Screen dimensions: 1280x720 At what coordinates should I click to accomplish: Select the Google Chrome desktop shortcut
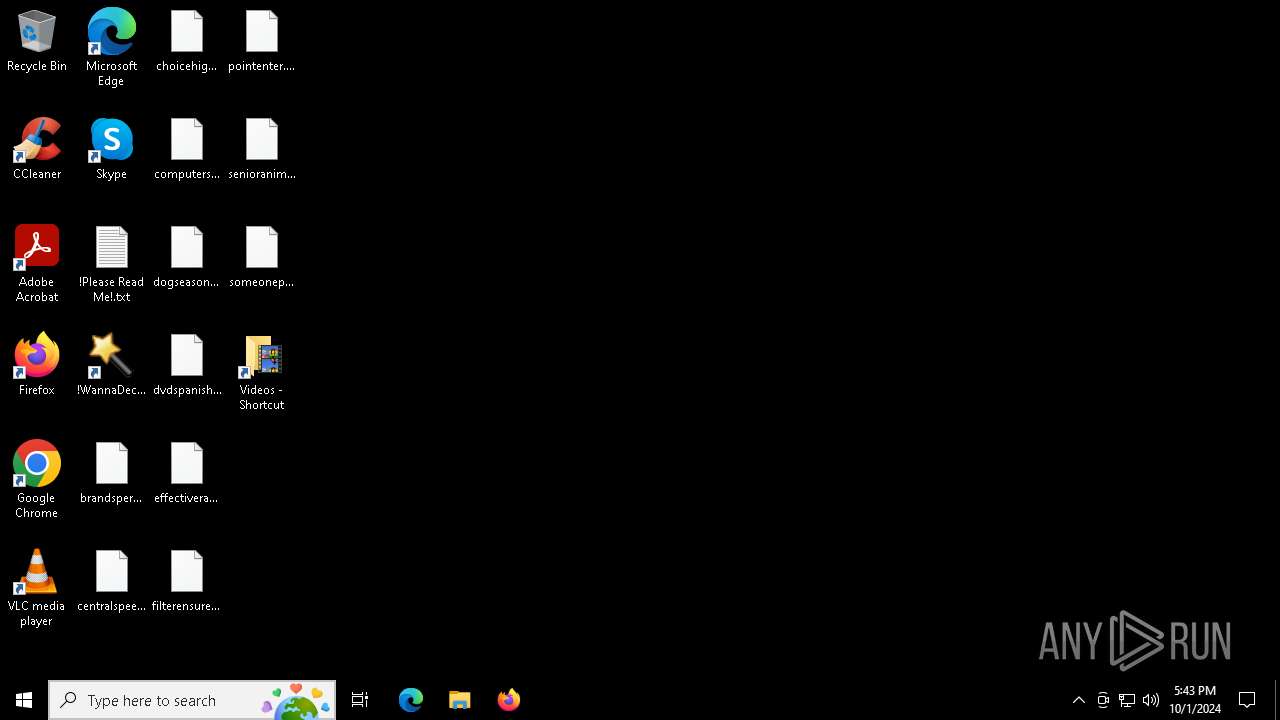(37, 479)
